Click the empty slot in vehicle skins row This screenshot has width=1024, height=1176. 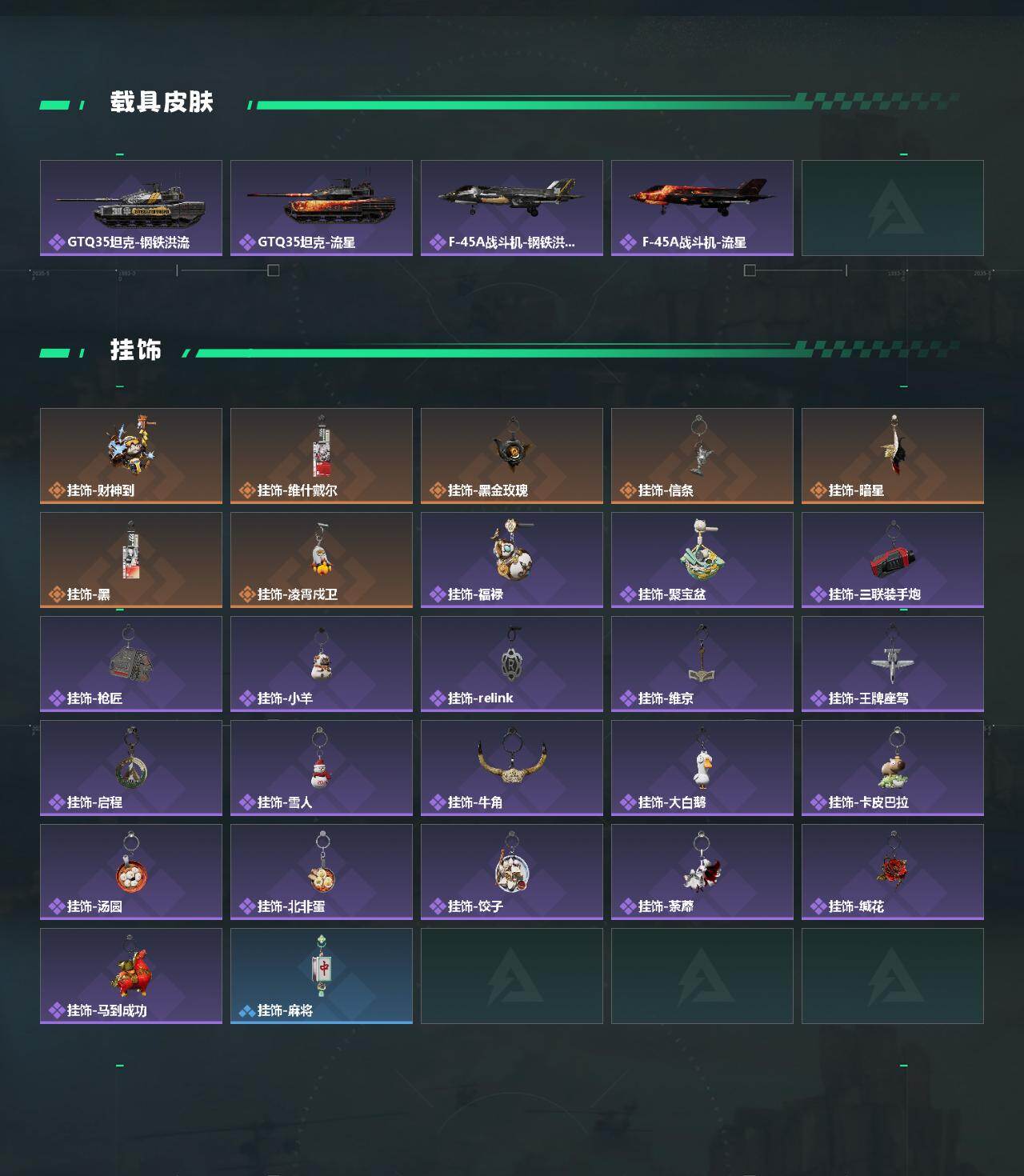(893, 208)
